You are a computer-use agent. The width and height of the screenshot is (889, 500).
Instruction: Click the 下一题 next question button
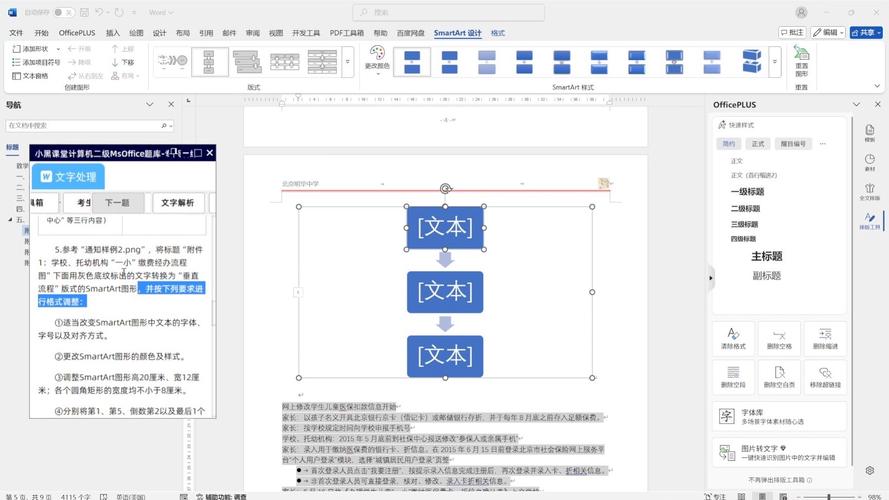point(117,202)
